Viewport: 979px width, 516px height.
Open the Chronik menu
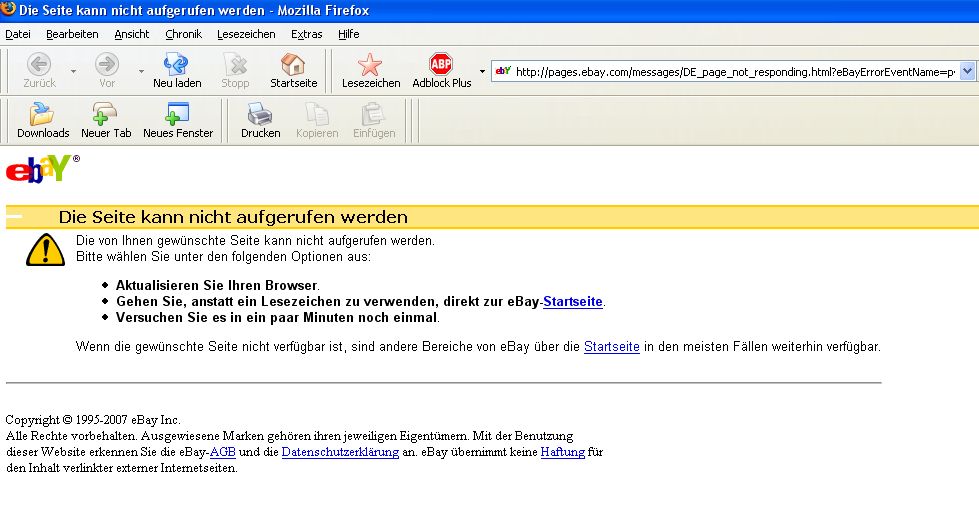tap(184, 34)
